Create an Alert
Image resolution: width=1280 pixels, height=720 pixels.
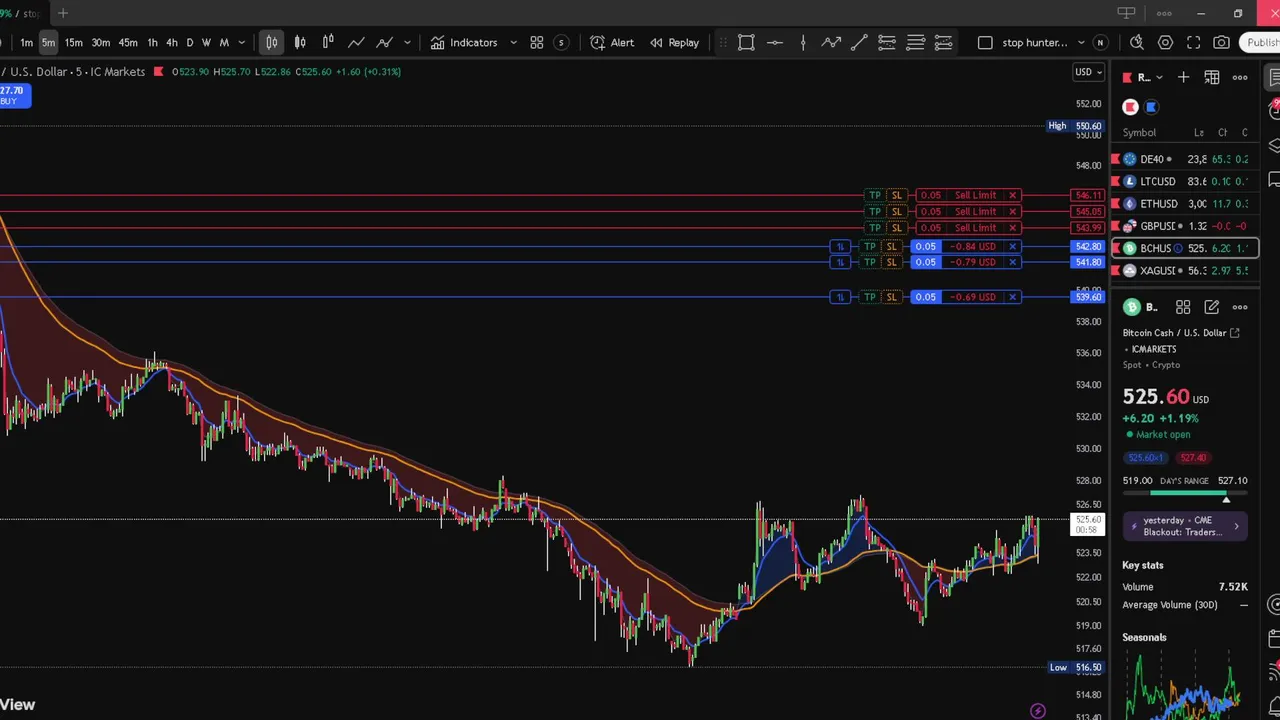tap(611, 42)
